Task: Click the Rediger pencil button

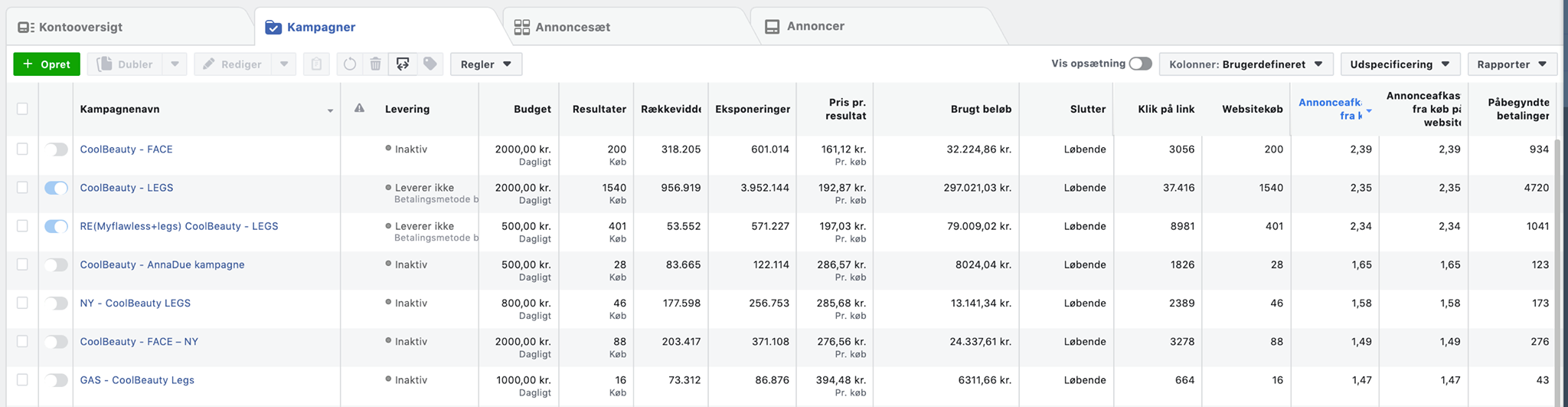Action: 233,64
